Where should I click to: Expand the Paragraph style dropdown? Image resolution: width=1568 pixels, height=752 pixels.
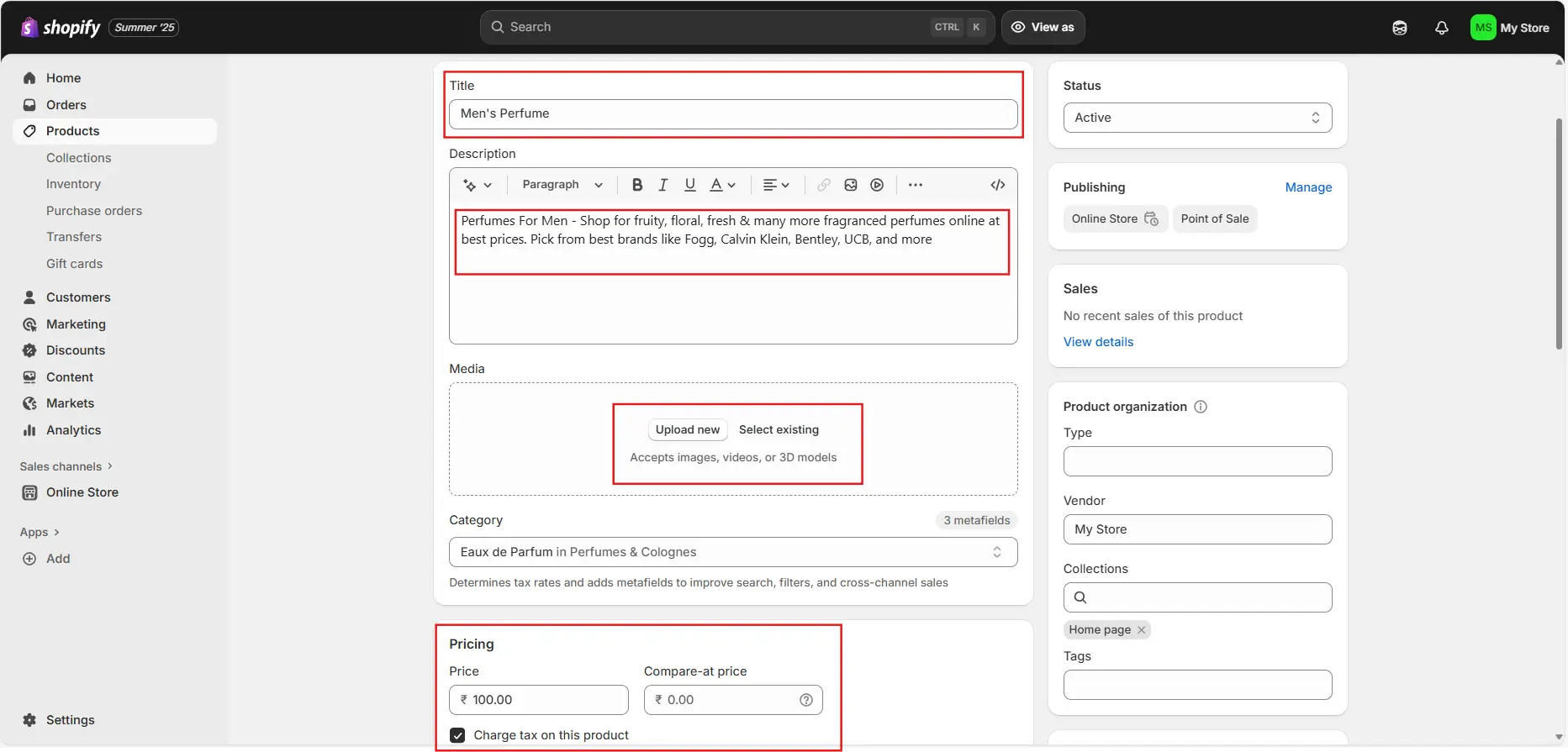point(562,185)
